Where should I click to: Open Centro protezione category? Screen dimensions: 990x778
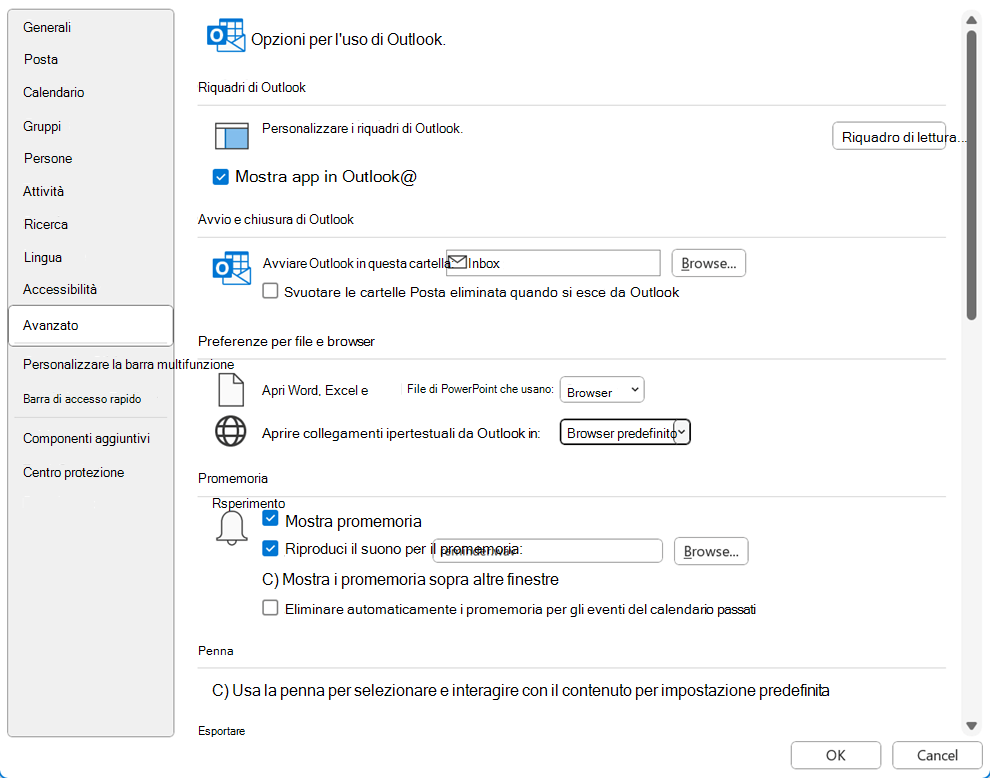point(73,472)
